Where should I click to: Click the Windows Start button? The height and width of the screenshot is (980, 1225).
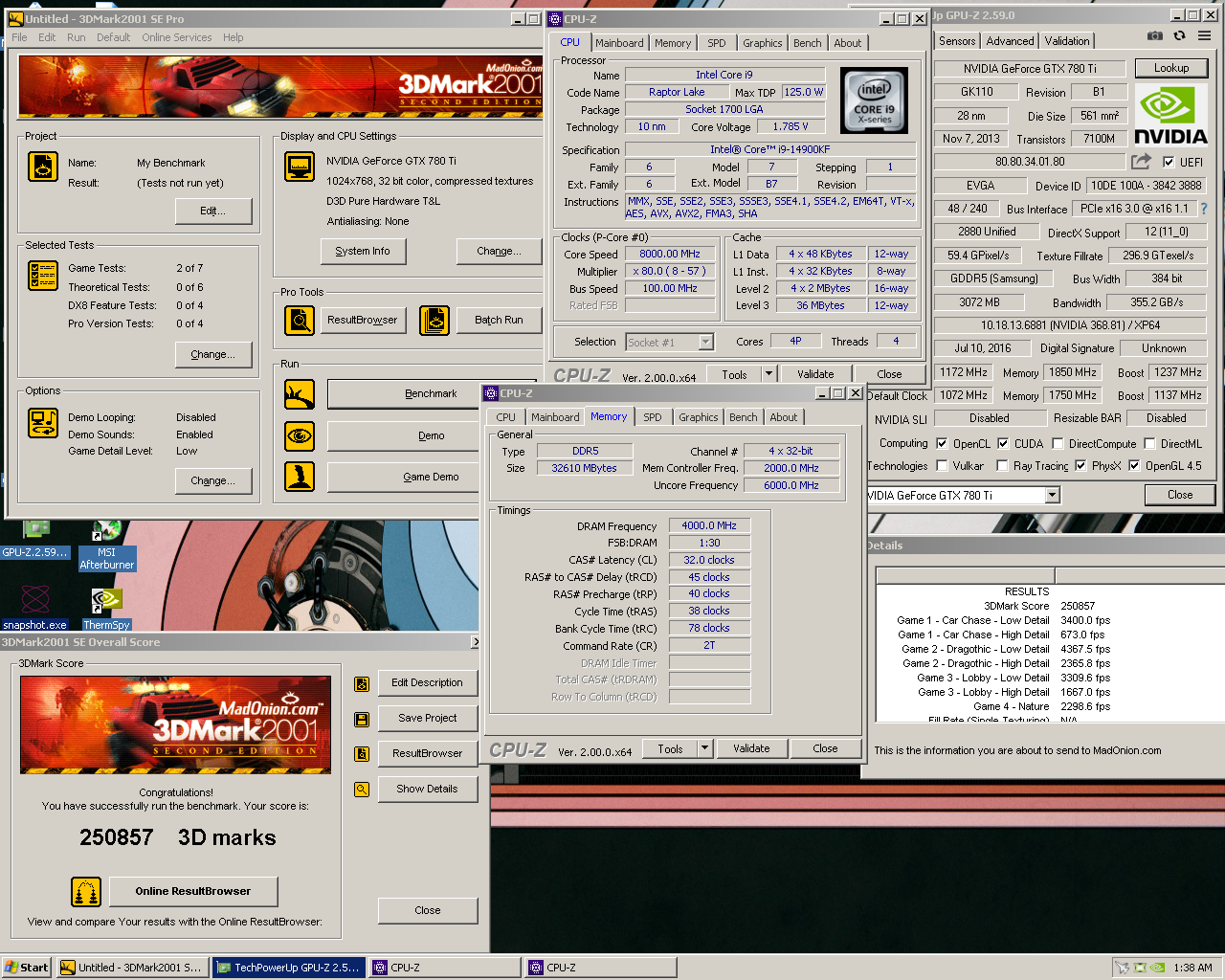27,968
